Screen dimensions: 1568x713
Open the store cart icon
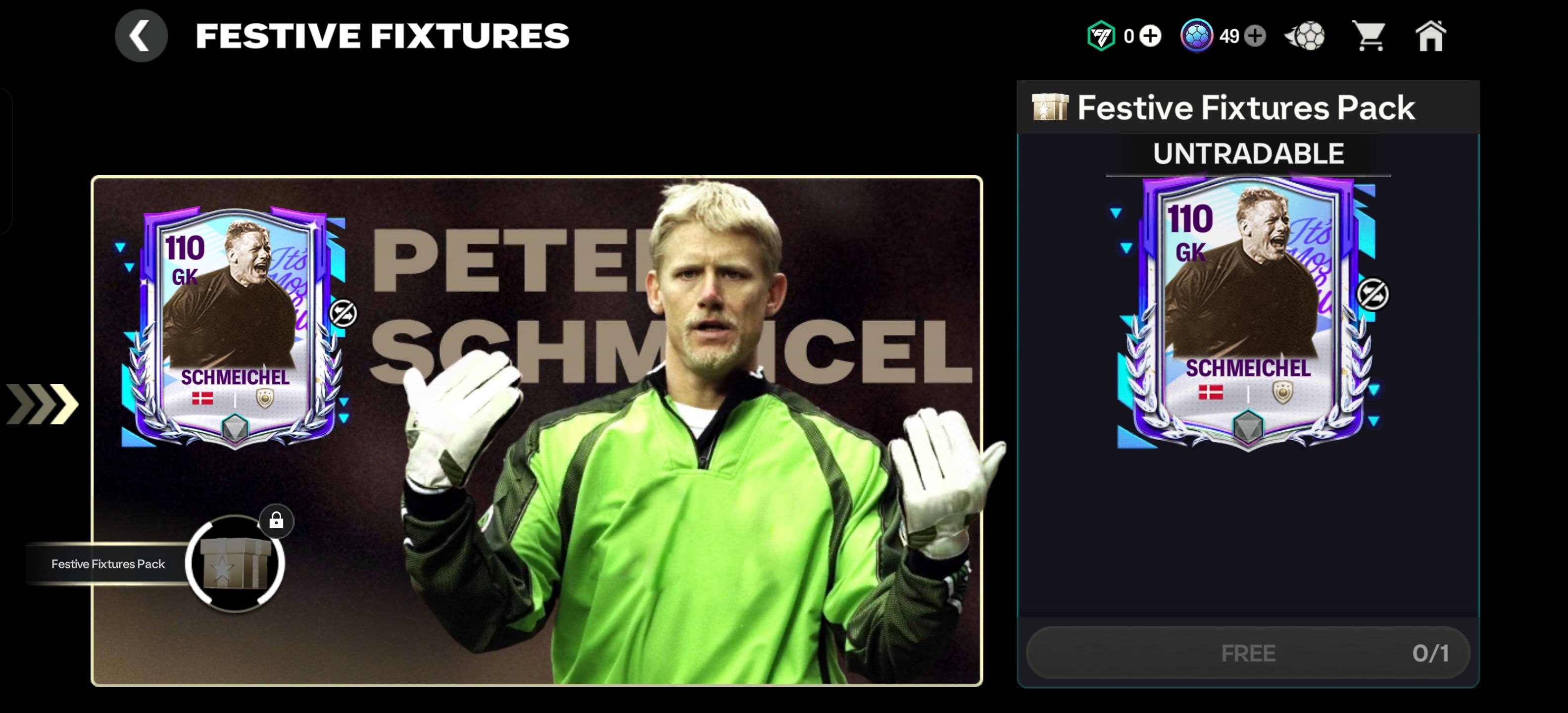[1369, 36]
